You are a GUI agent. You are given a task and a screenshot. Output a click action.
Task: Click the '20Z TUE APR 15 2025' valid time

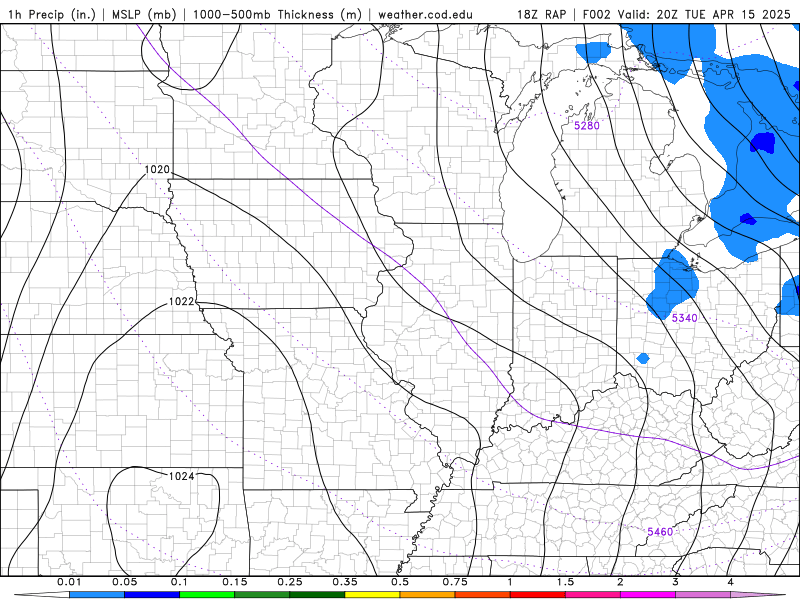click(723, 14)
